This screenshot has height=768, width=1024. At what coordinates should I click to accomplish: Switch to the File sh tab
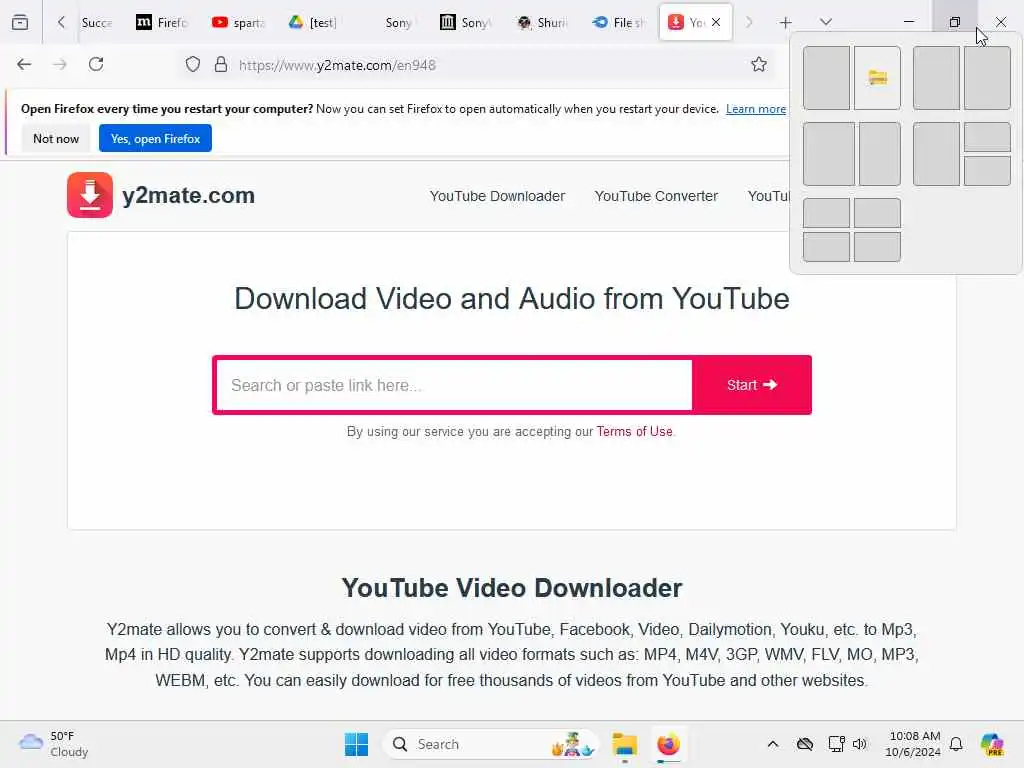(x=618, y=23)
